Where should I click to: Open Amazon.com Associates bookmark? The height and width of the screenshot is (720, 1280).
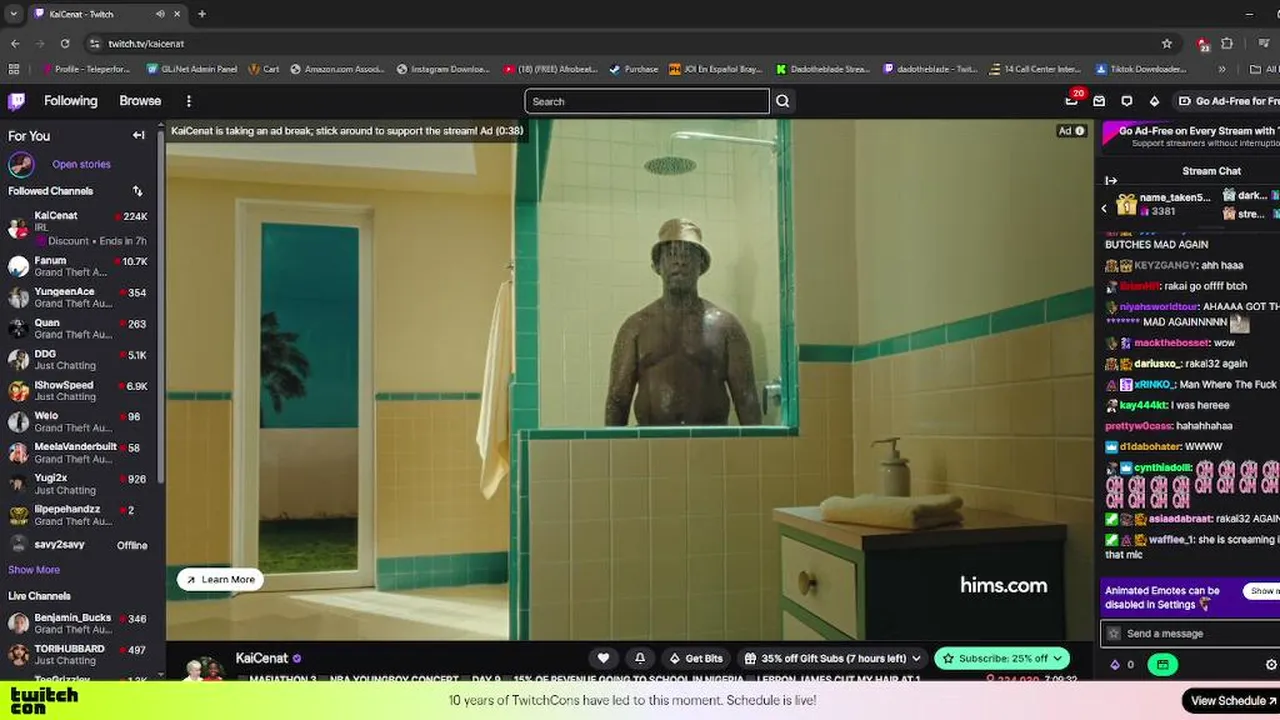coord(339,69)
